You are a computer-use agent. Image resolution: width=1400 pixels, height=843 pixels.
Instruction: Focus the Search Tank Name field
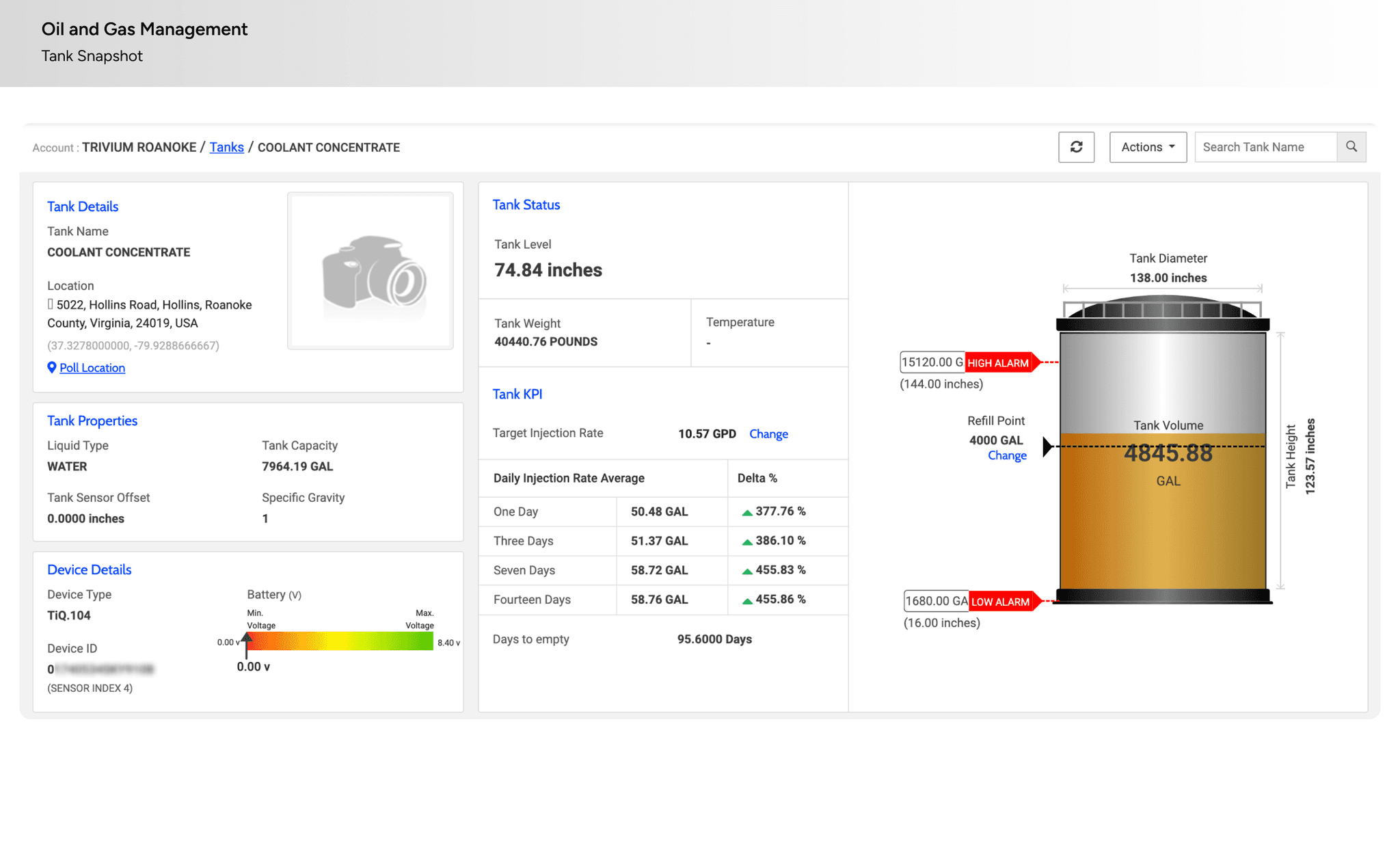pyautogui.click(x=1265, y=147)
